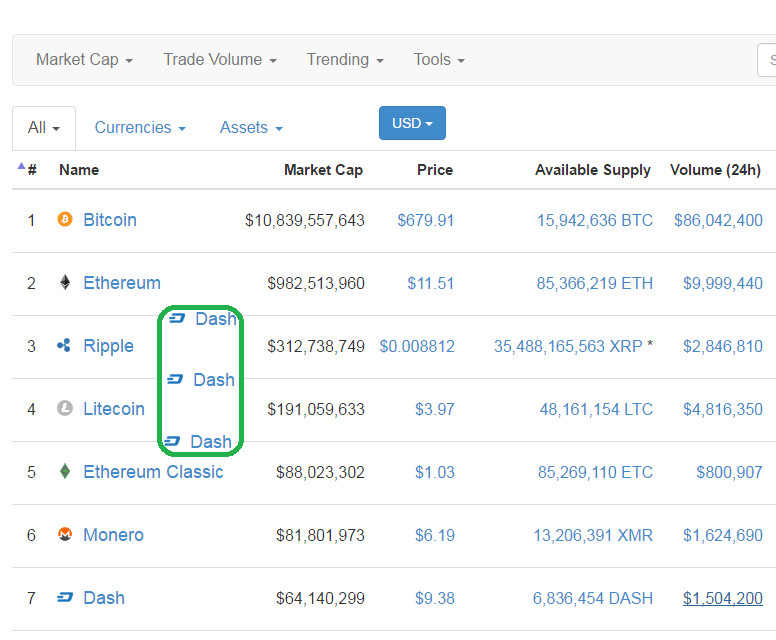Click the Ethereum diamond icon
This screenshot has width=776, height=640.
click(65, 282)
